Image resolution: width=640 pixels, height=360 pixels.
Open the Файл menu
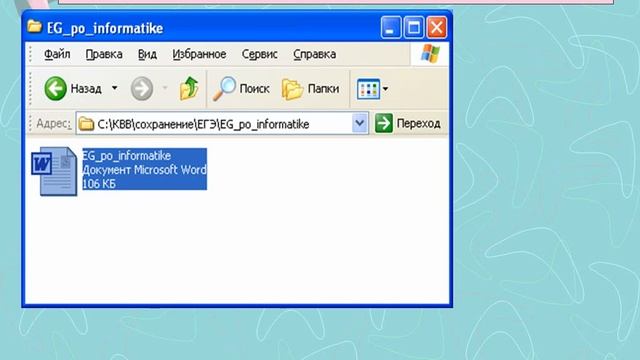pyautogui.click(x=57, y=54)
